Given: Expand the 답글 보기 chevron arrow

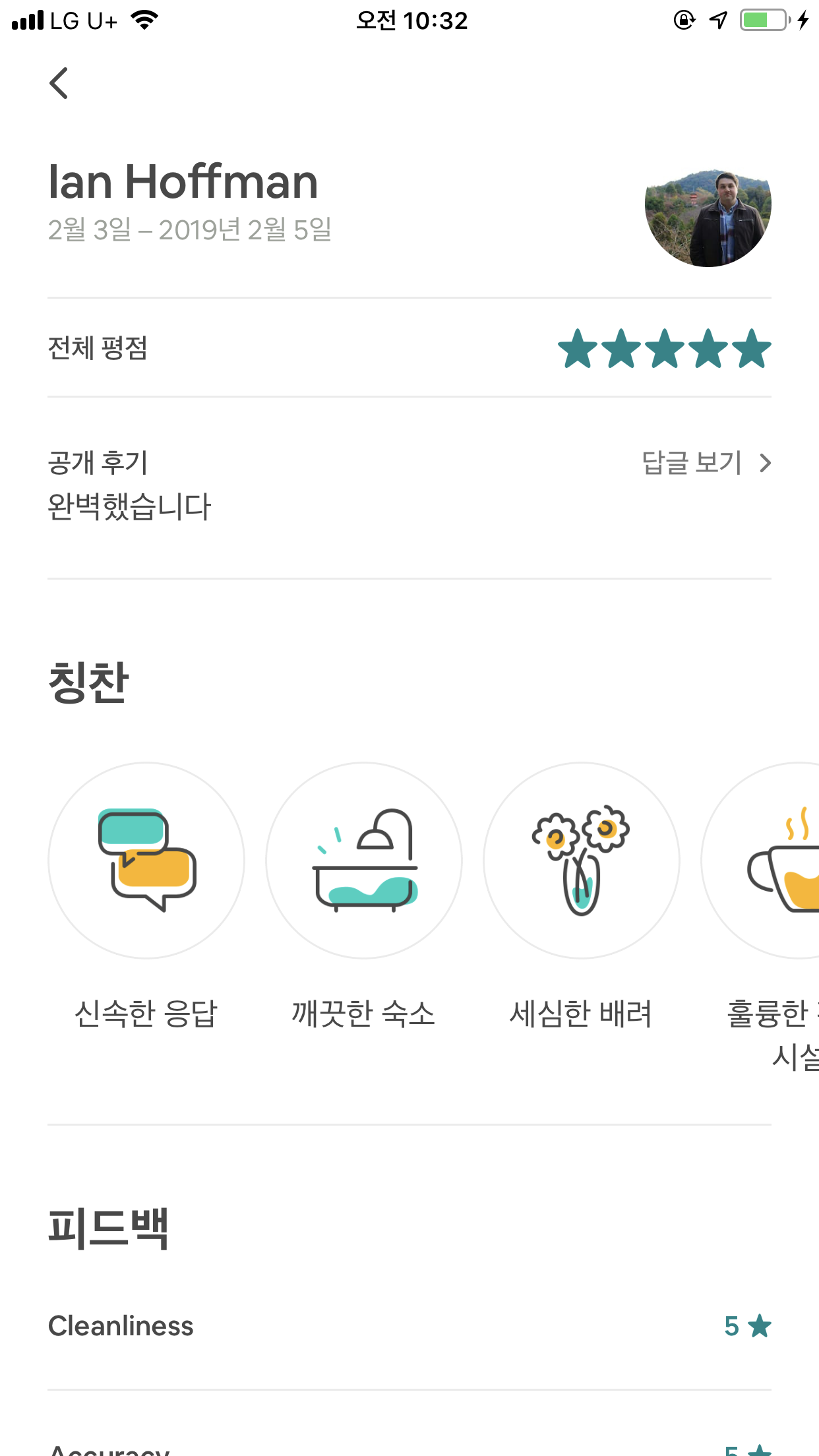Looking at the screenshot, I should pyautogui.click(x=765, y=463).
